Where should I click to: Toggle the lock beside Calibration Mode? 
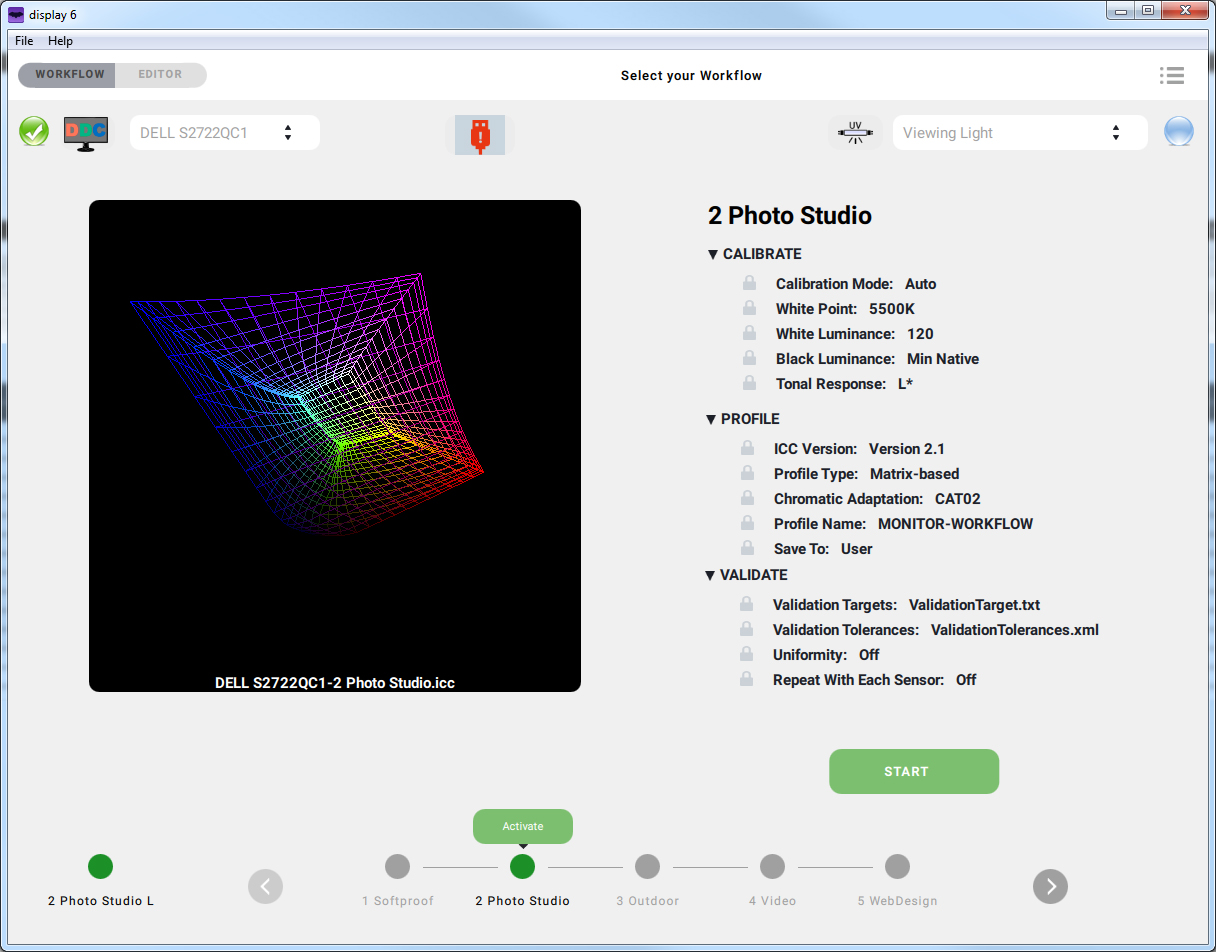coord(749,284)
